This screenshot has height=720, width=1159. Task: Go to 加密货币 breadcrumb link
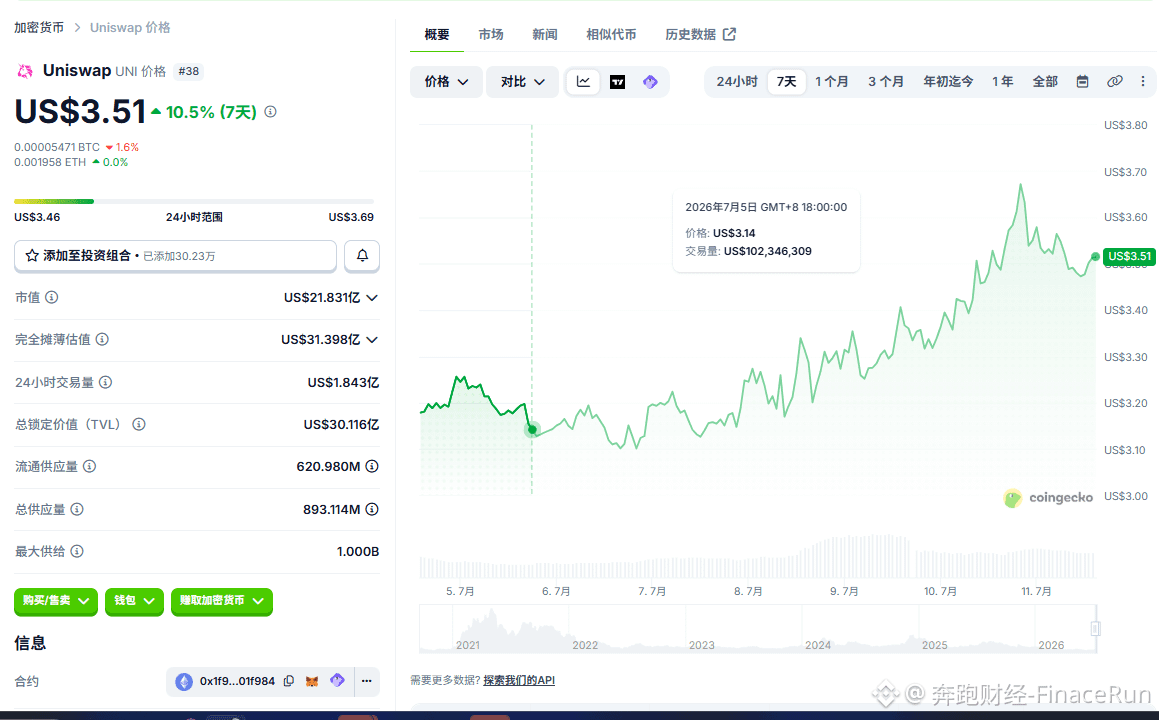(39, 27)
